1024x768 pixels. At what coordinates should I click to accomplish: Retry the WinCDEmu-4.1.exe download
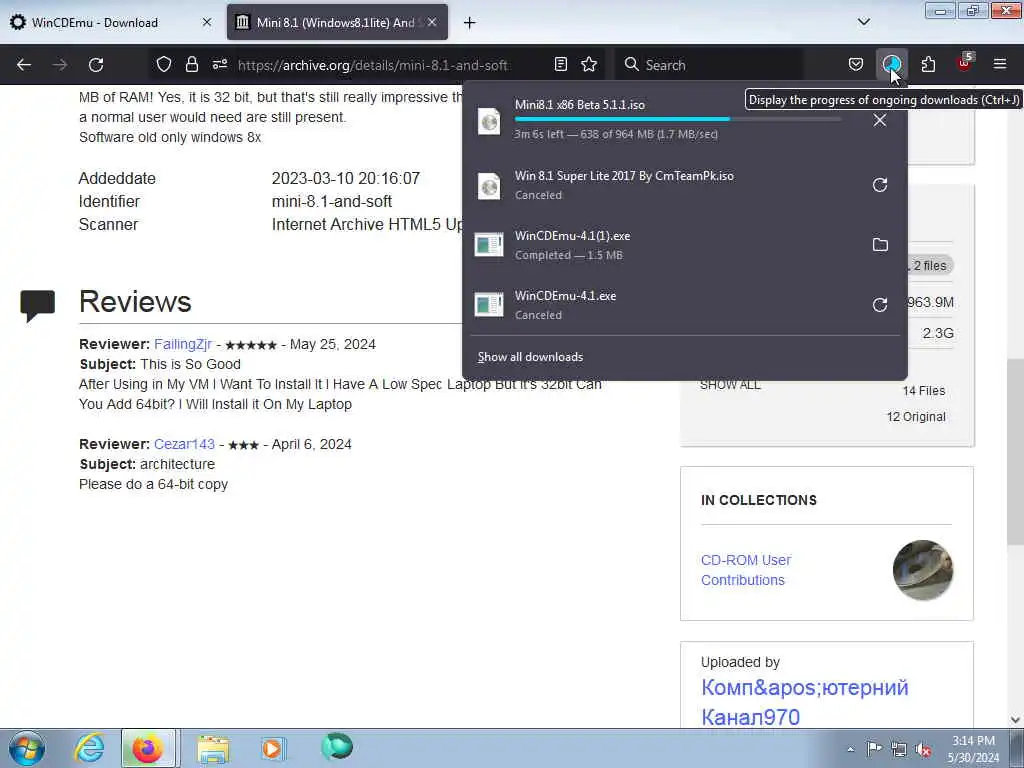tap(880, 305)
